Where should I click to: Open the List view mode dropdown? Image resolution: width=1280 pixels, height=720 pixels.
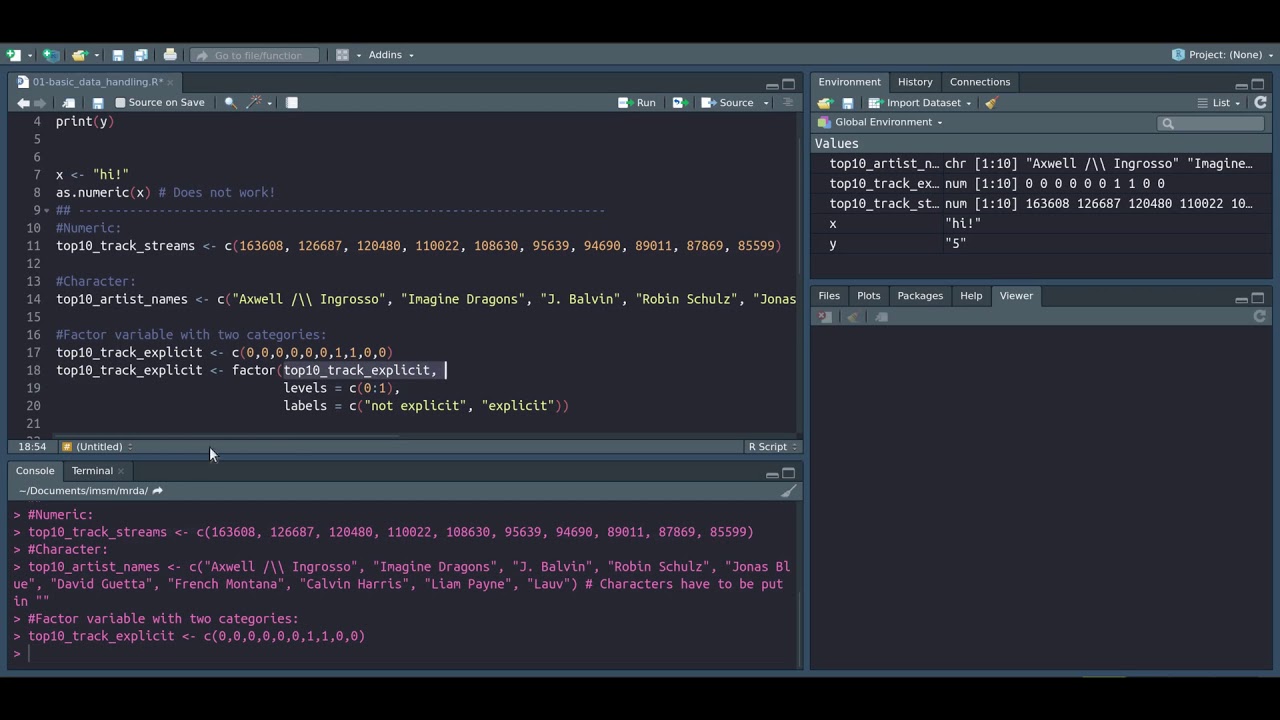click(1219, 103)
